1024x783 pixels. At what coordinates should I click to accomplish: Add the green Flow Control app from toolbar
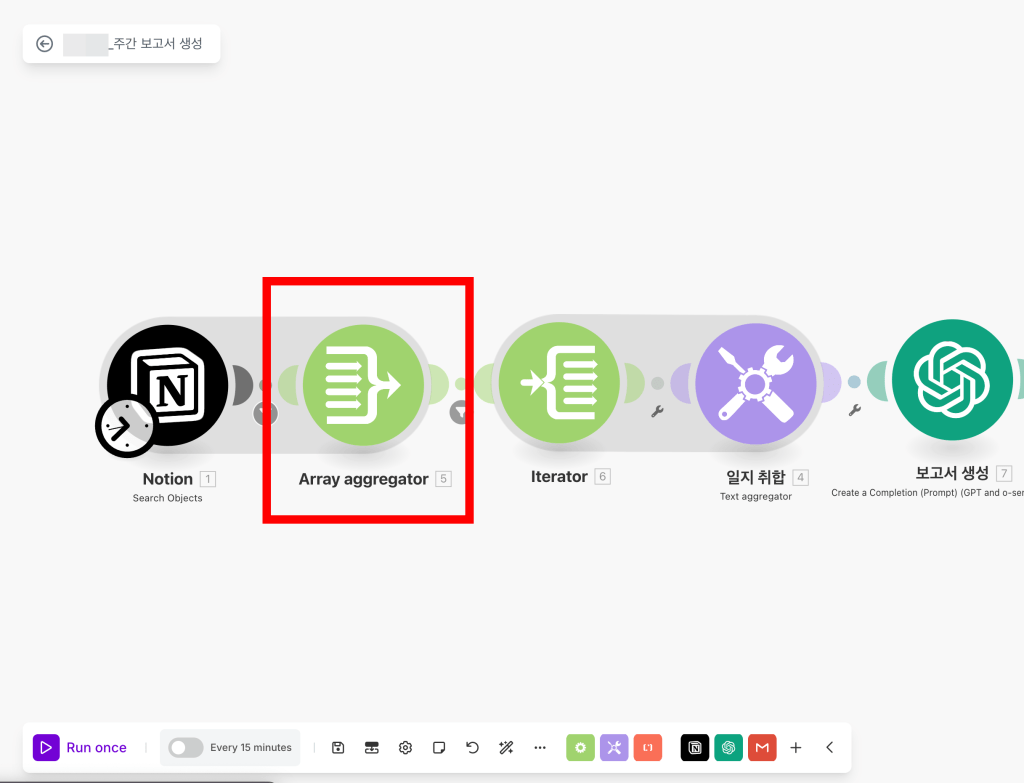(580, 747)
